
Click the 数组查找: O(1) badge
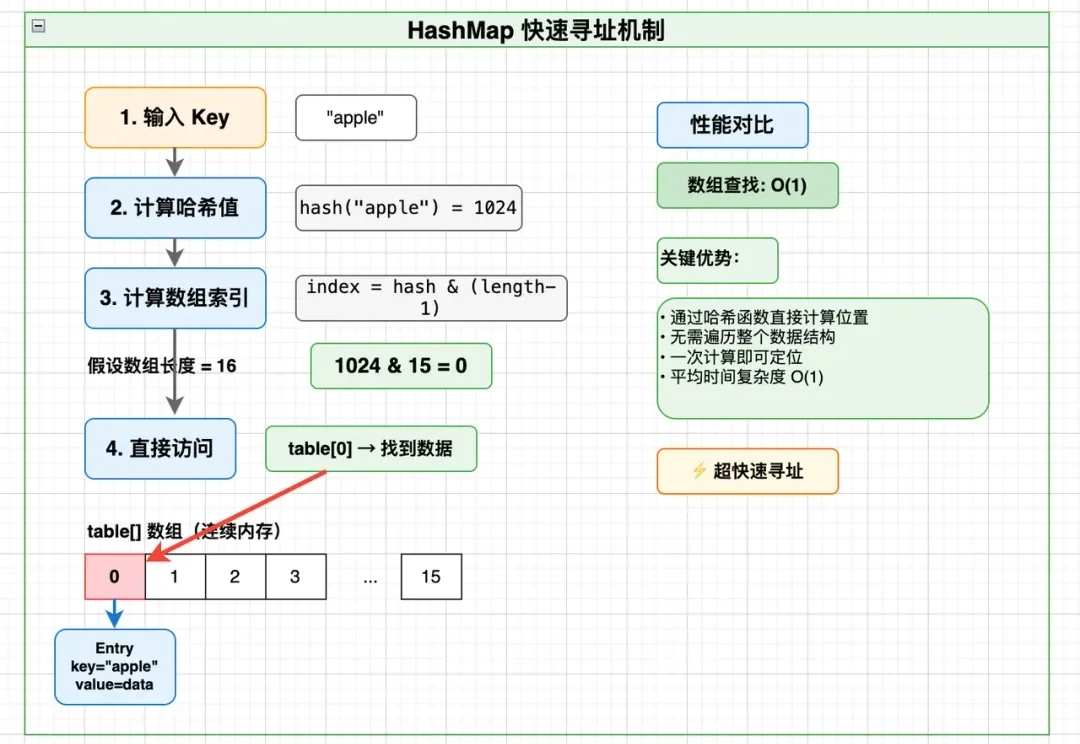point(747,185)
